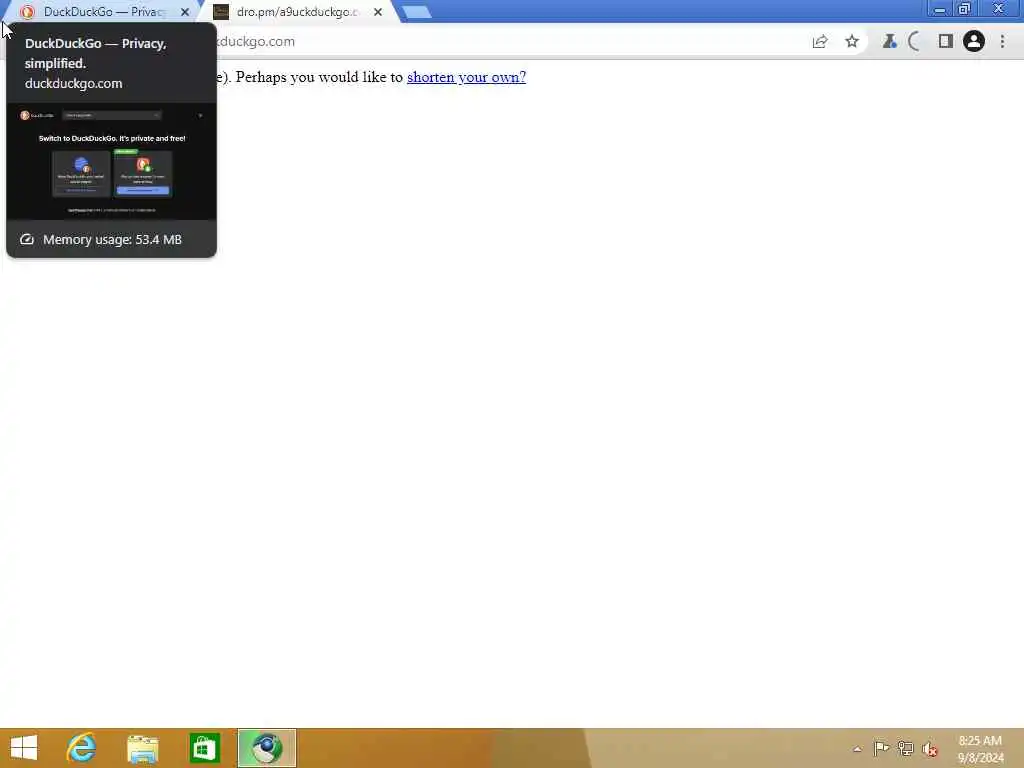Open the network status tray icon
The width and height of the screenshot is (1024, 768).
coord(905,748)
